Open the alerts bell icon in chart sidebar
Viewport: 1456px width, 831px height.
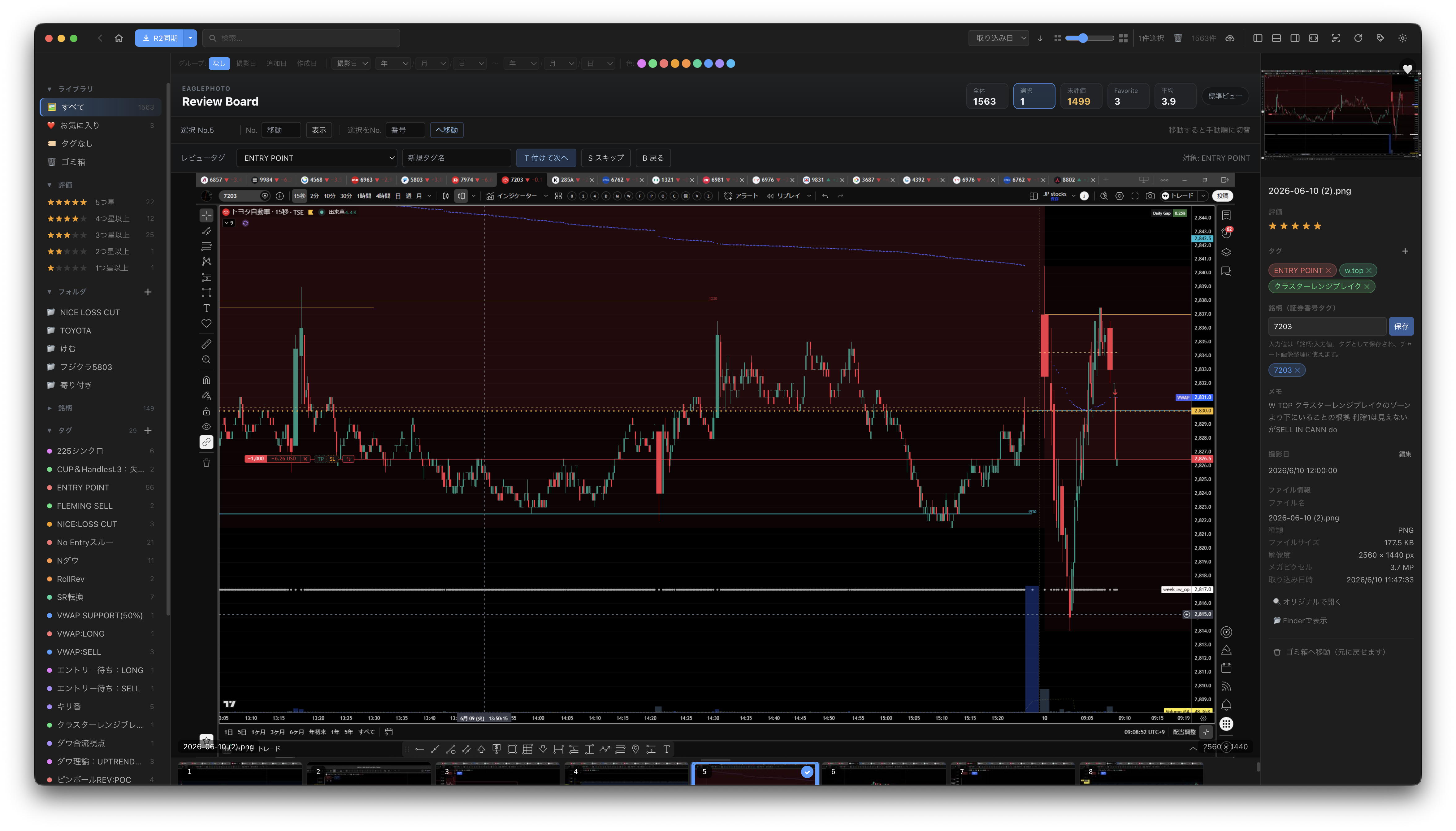[1226, 705]
